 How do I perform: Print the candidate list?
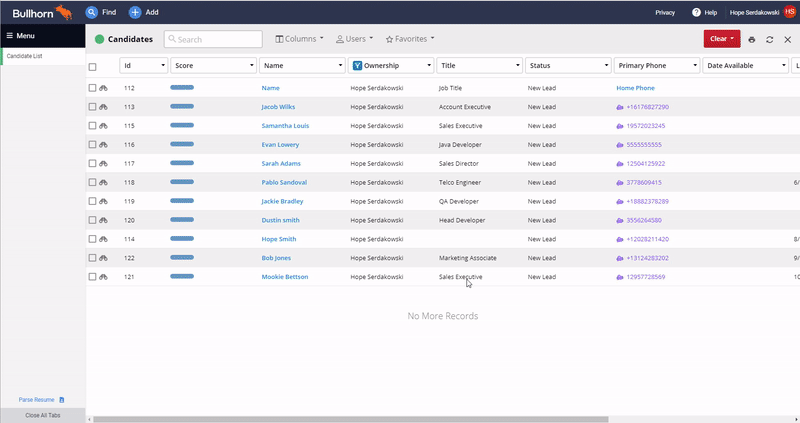[x=752, y=39]
